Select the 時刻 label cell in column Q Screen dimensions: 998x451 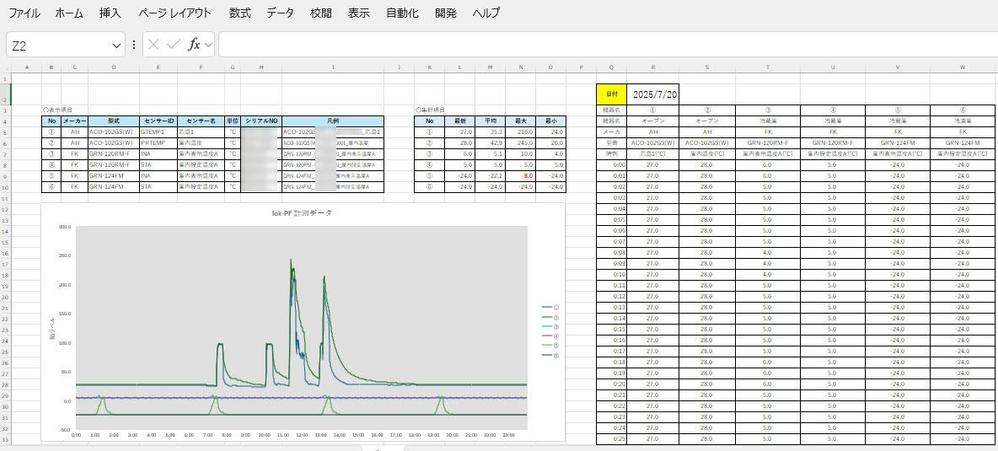point(612,154)
